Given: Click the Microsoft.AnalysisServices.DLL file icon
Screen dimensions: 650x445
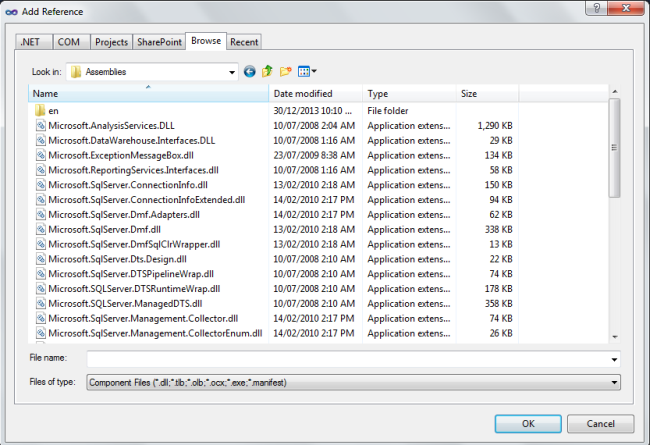Looking at the screenshot, I should point(41,125).
